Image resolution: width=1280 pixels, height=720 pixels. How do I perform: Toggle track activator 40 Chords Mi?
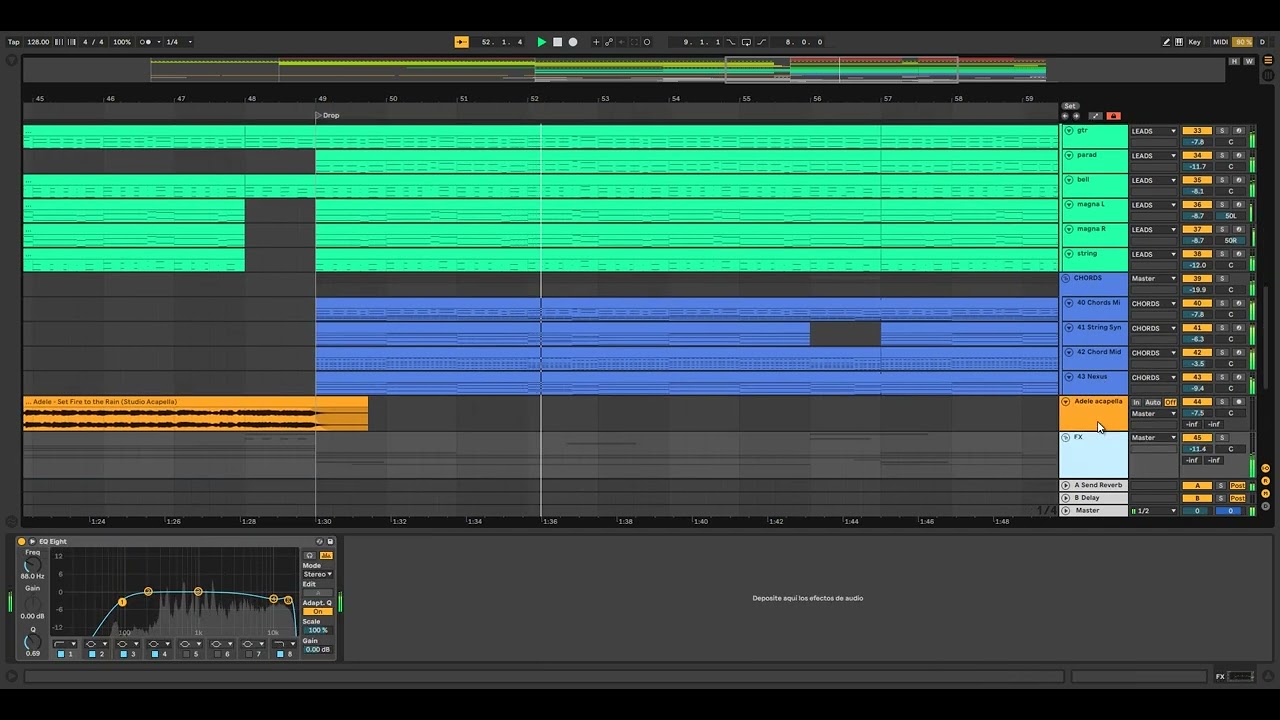pyautogui.click(x=1197, y=303)
